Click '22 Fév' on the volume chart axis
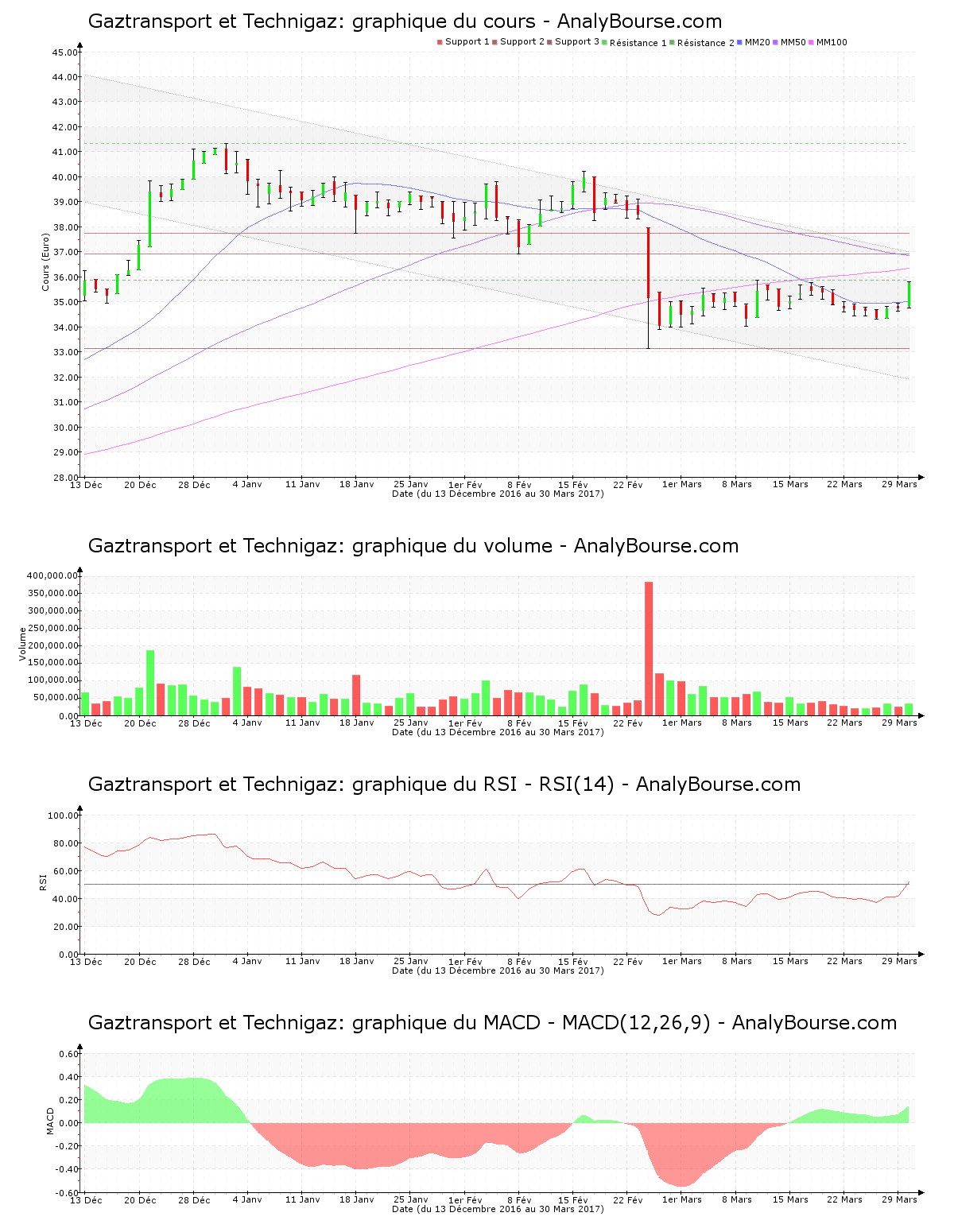Screen dimensions: 954x1232 (627, 723)
